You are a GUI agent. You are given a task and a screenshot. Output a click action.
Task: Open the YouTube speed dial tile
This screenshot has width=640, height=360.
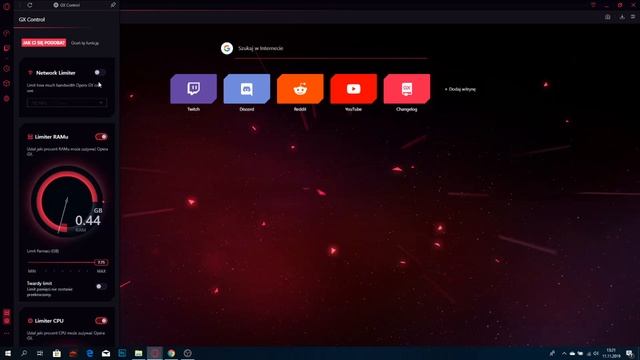point(353,89)
